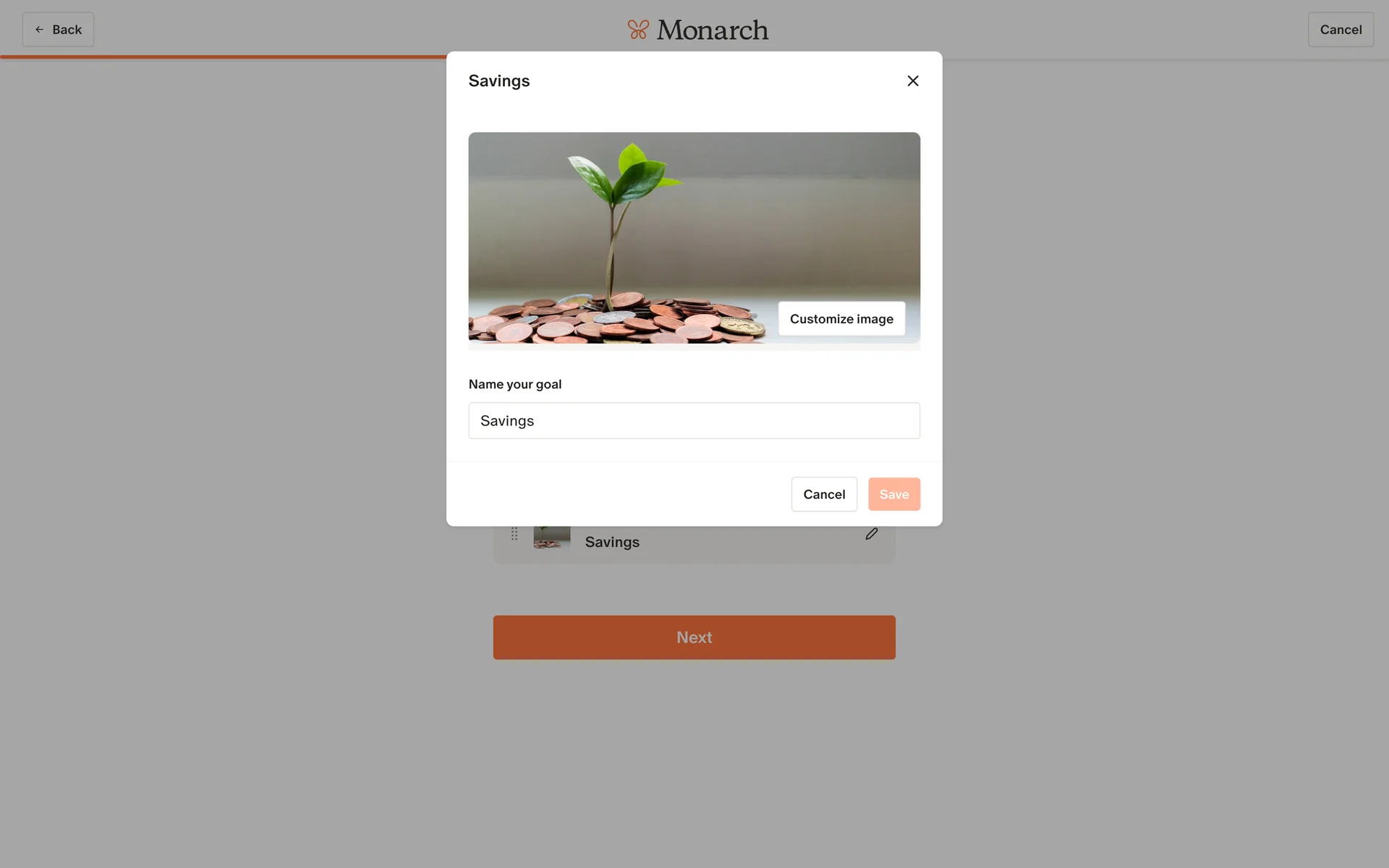Click the Savings goal name in list row
The height and width of the screenshot is (868, 1389).
coord(612,542)
